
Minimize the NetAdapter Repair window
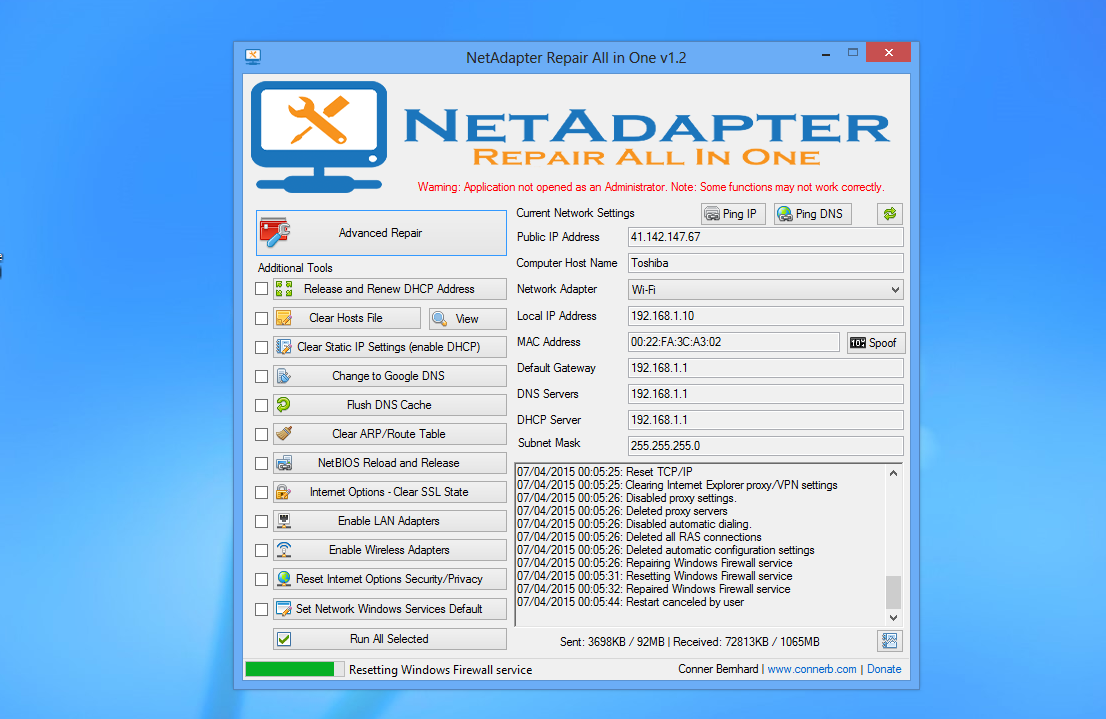pos(825,54)
